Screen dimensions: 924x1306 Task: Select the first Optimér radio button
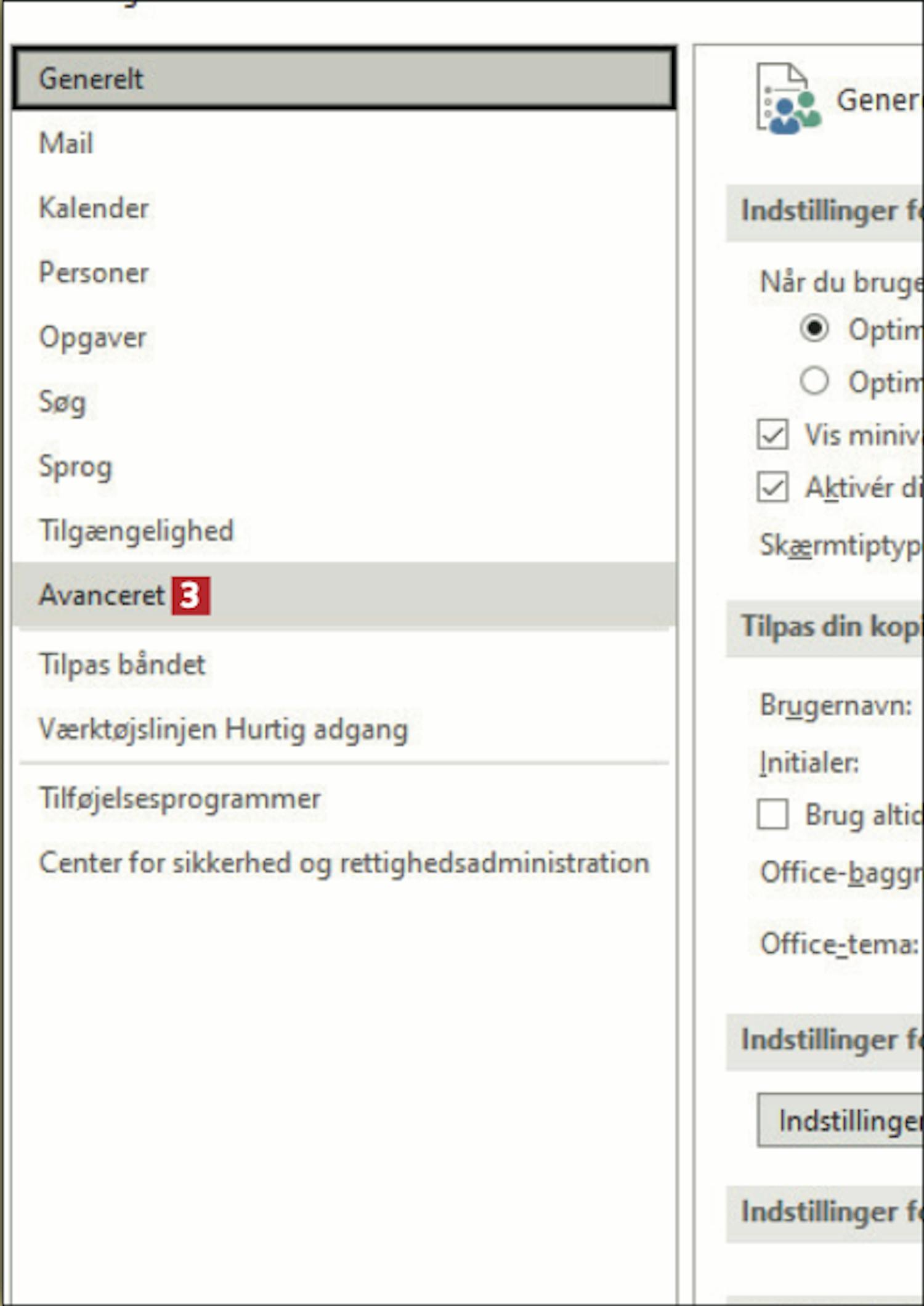pyautogui.click(x=814, y=328)
